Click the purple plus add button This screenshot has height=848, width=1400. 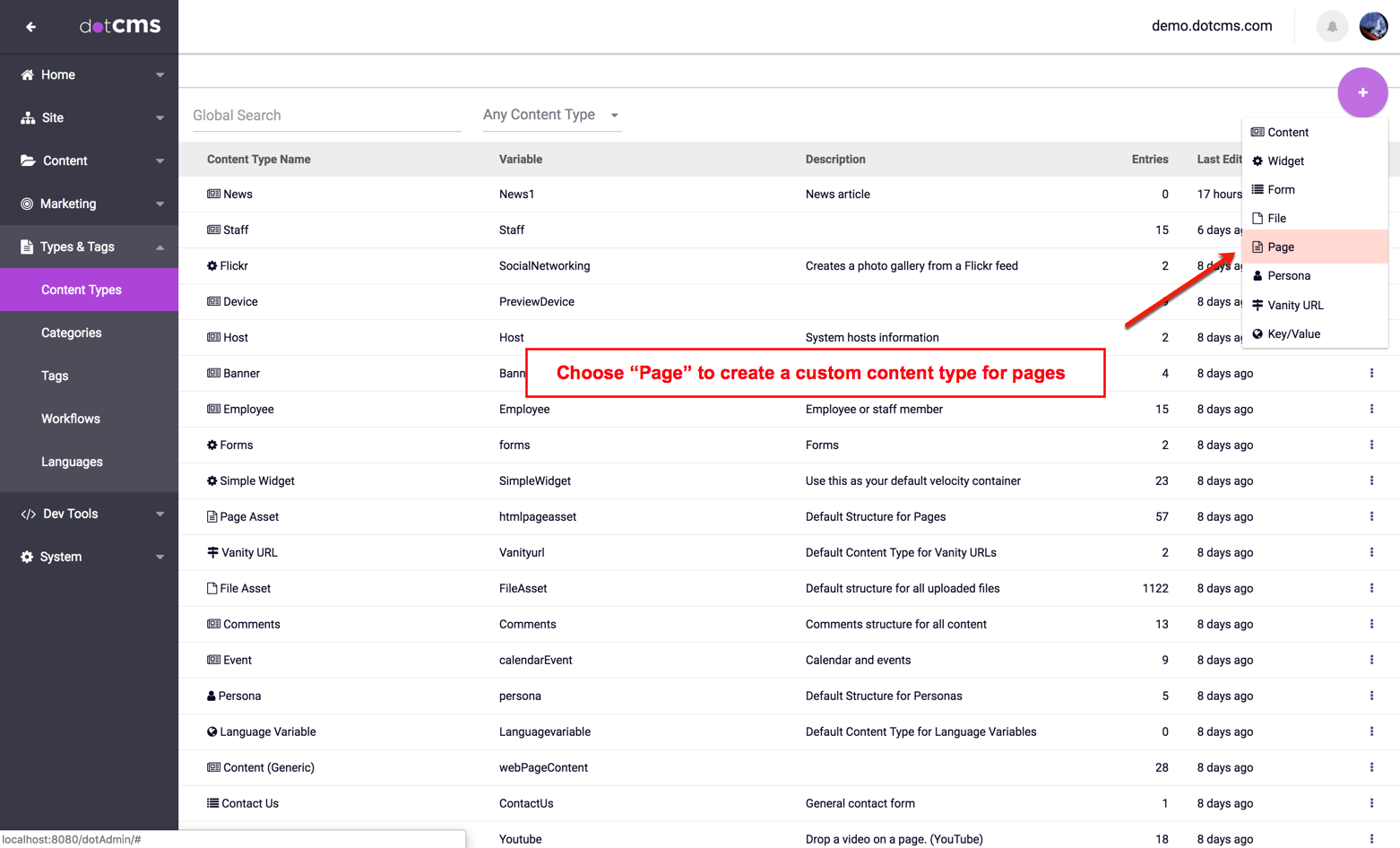[x=1362, y=92]
